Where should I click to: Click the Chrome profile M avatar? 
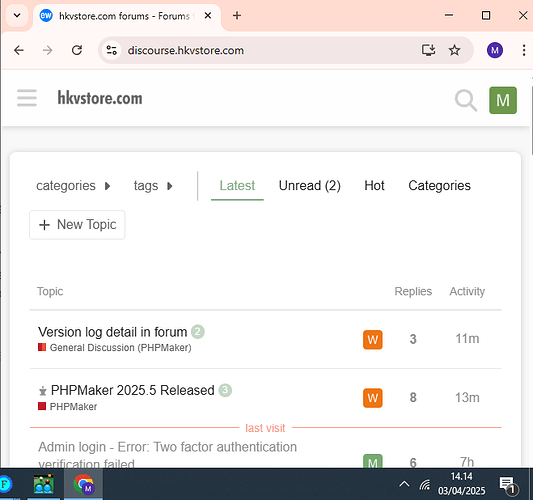tap(495, 50)
